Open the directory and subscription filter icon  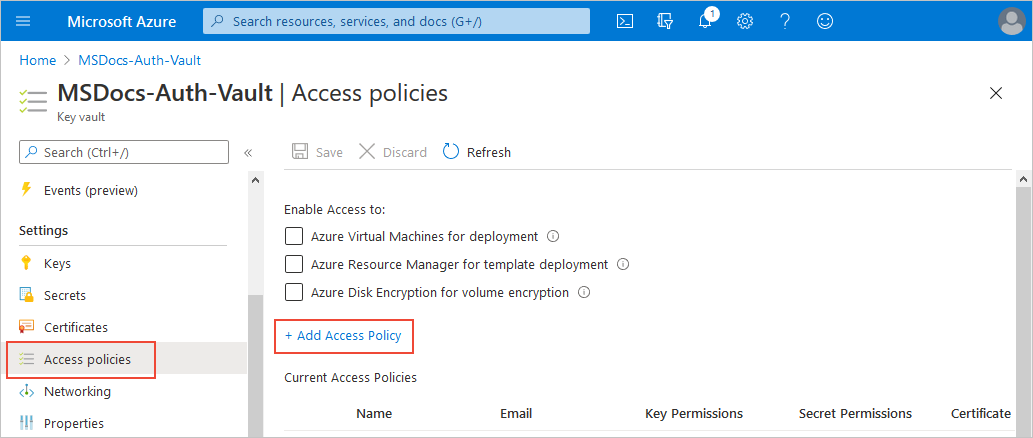[x=665, y=21]
